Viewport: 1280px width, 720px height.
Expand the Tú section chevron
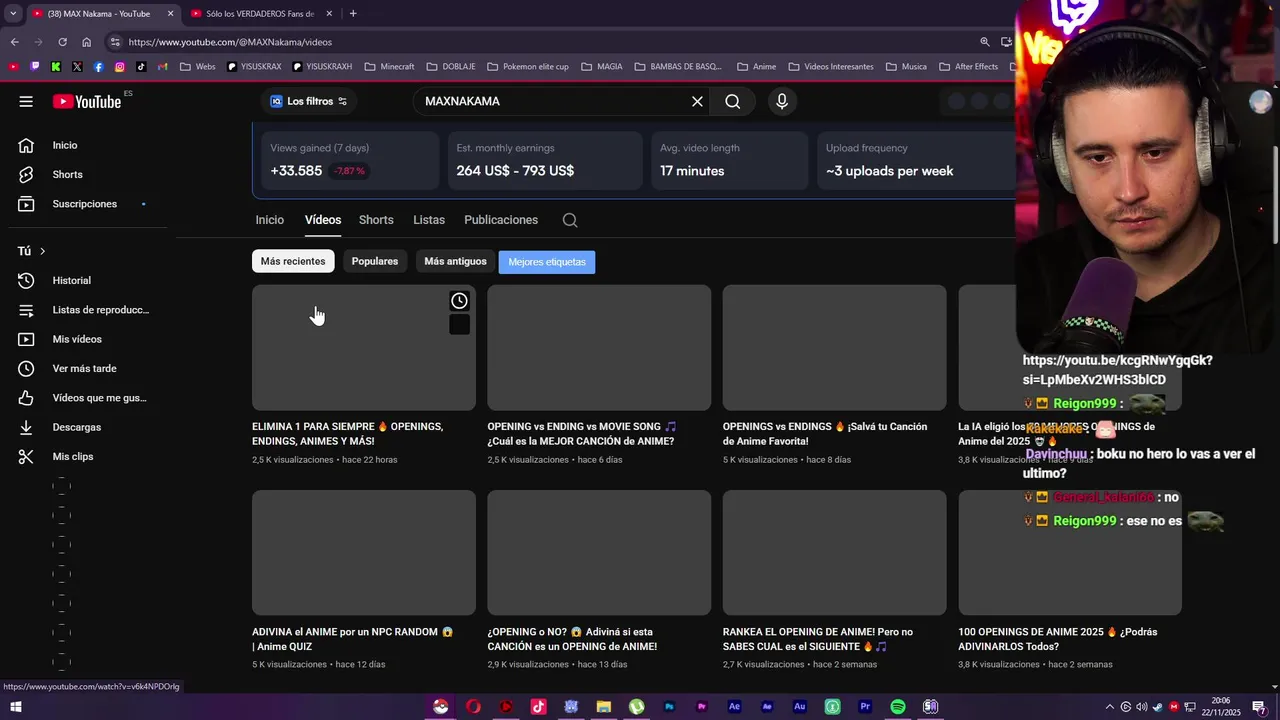(x=43, y=251)
